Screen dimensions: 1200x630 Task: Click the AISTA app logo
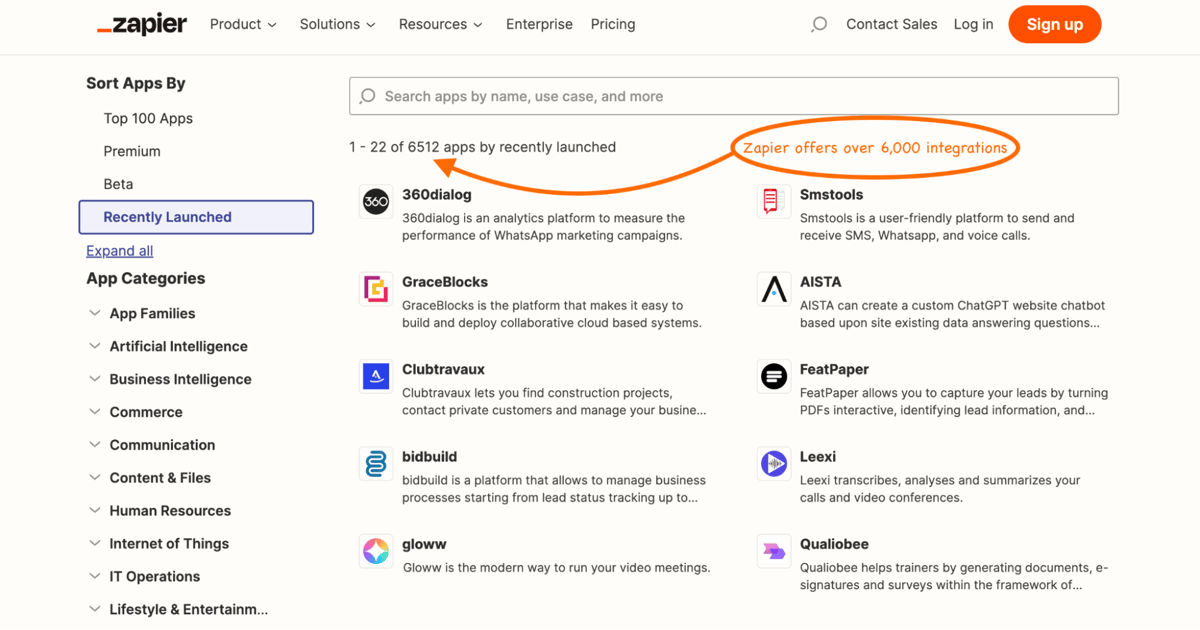(x=774, y=289)
